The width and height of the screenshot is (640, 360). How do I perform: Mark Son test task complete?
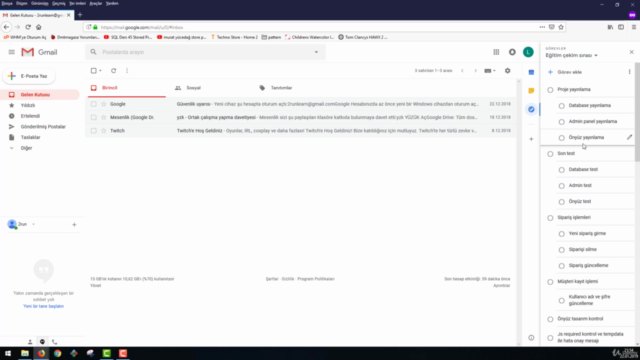[x=550, y=154]
